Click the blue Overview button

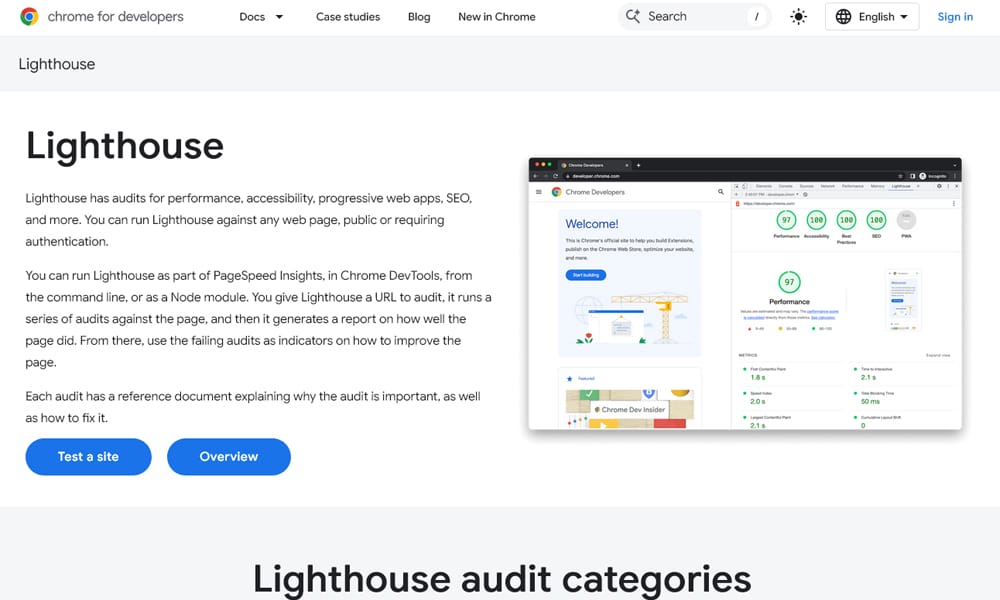tap(228, 457)
